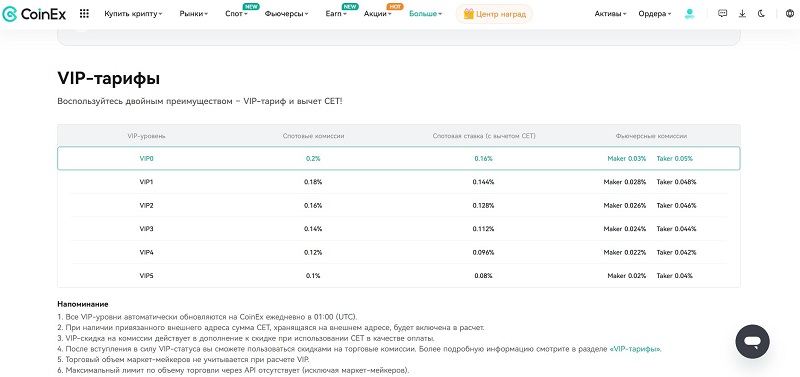Image resolution: width=800 pixels, height=377 pixels.
Task: Expand the Купить крипту dropdown
Action: click(133, 14)
